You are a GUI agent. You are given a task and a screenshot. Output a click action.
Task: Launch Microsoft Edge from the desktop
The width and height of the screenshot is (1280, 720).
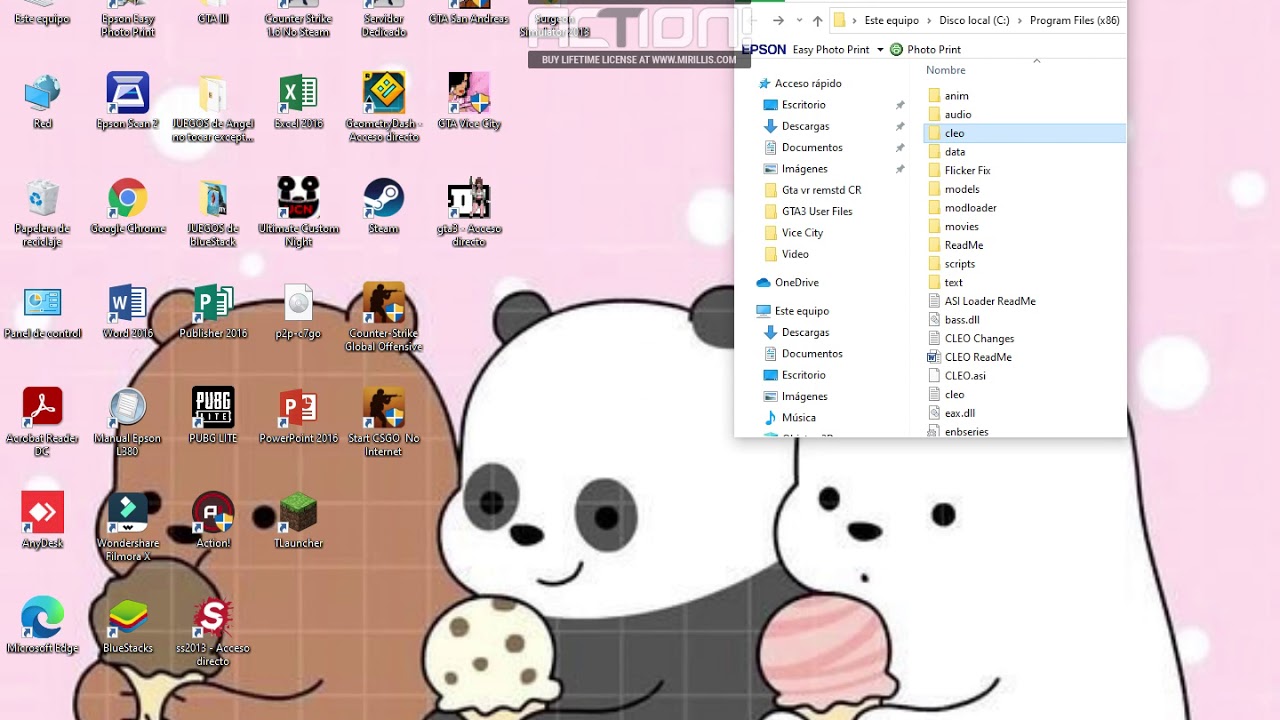(x=42, y=626)
